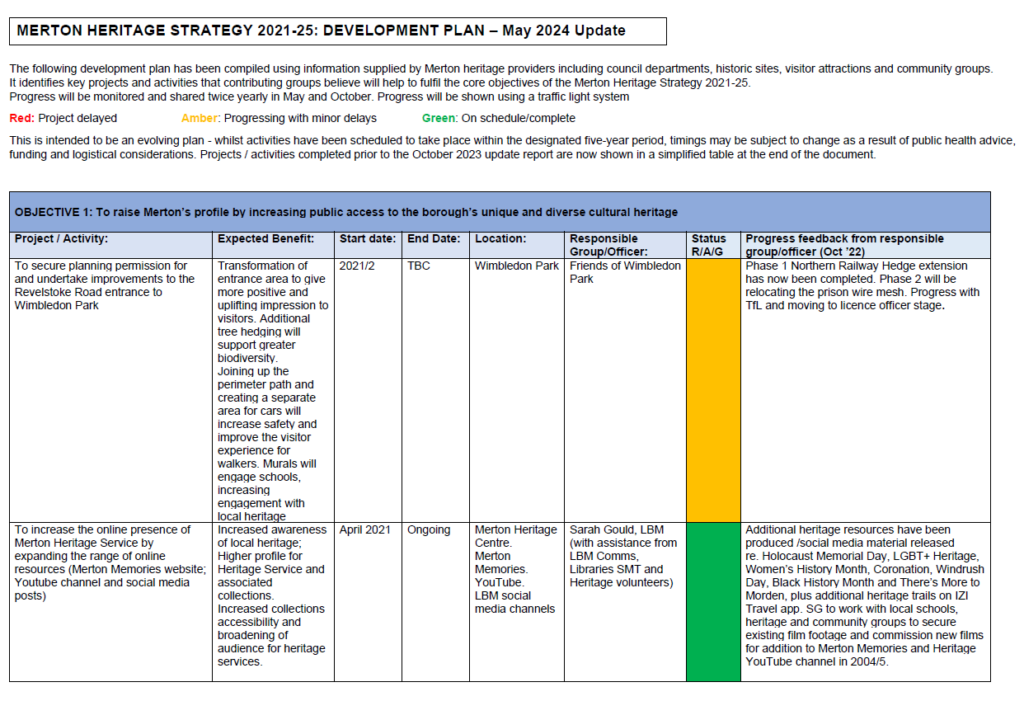
Task: Click the 'Progress feedback' column header
Action: coord(844,245)
